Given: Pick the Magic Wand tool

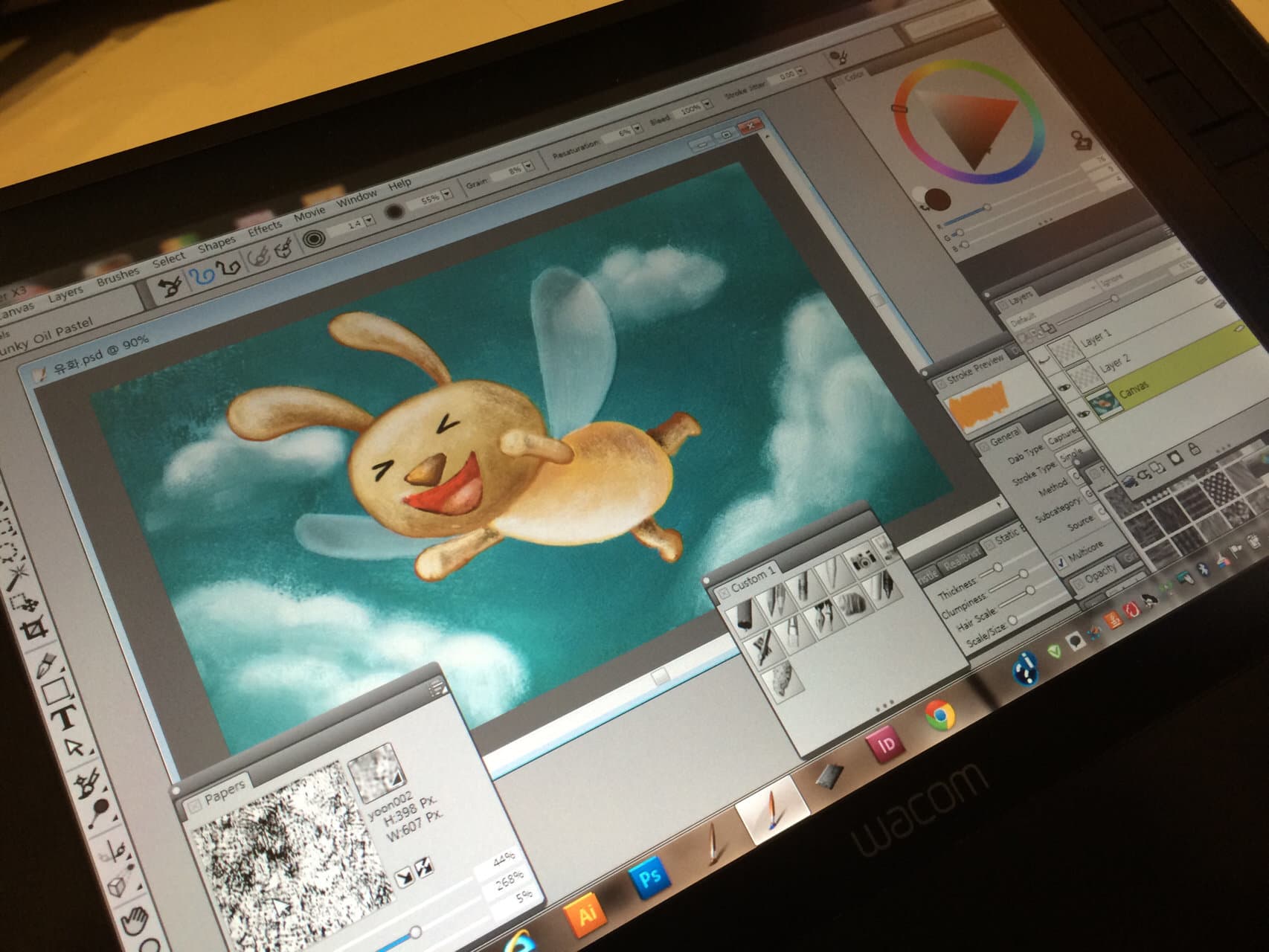Looking at the screenshot, I should point(17,577).
